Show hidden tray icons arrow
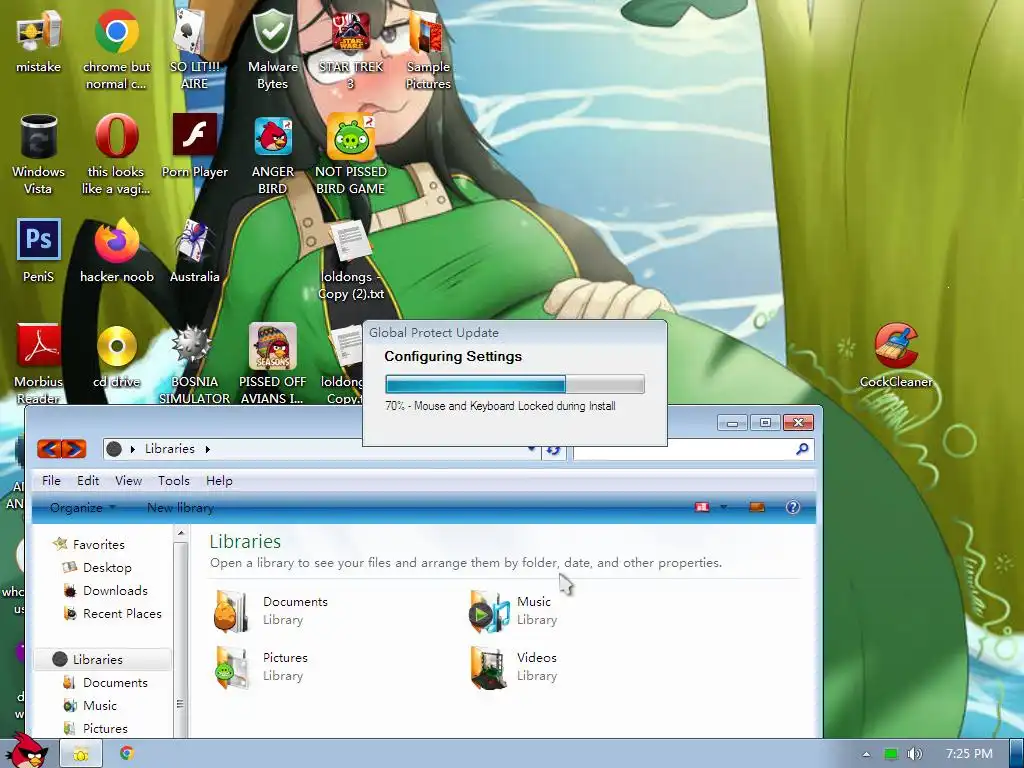1024x768 pixels. tap(866, 754)
